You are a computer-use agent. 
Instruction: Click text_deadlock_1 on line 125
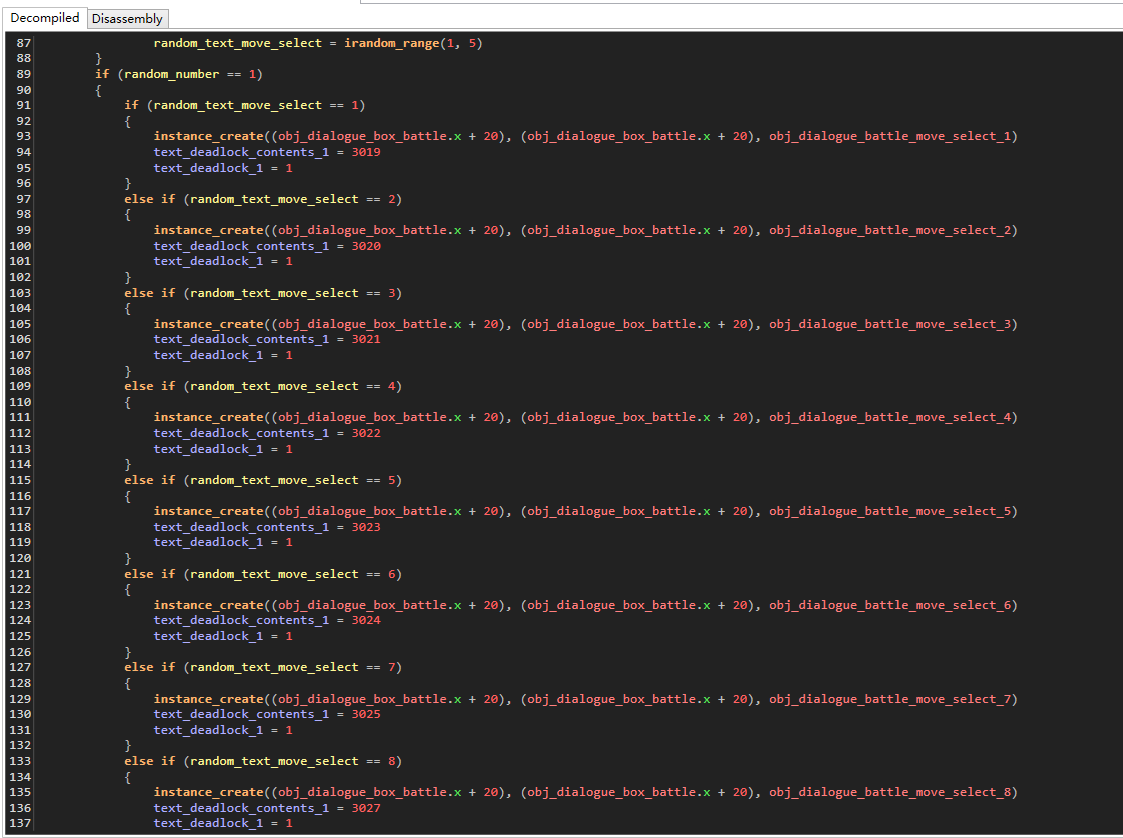point(207,636)
